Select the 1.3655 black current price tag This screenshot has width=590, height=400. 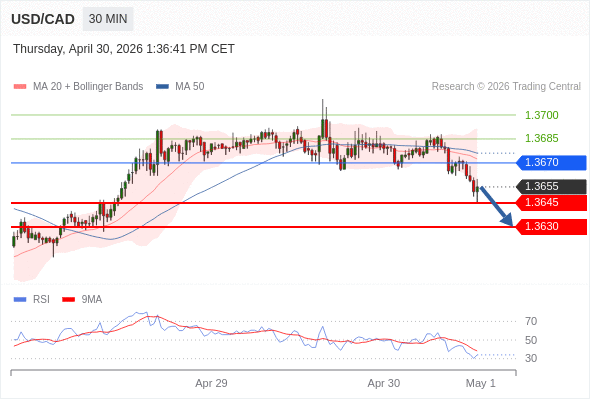[x=551, y=187]
